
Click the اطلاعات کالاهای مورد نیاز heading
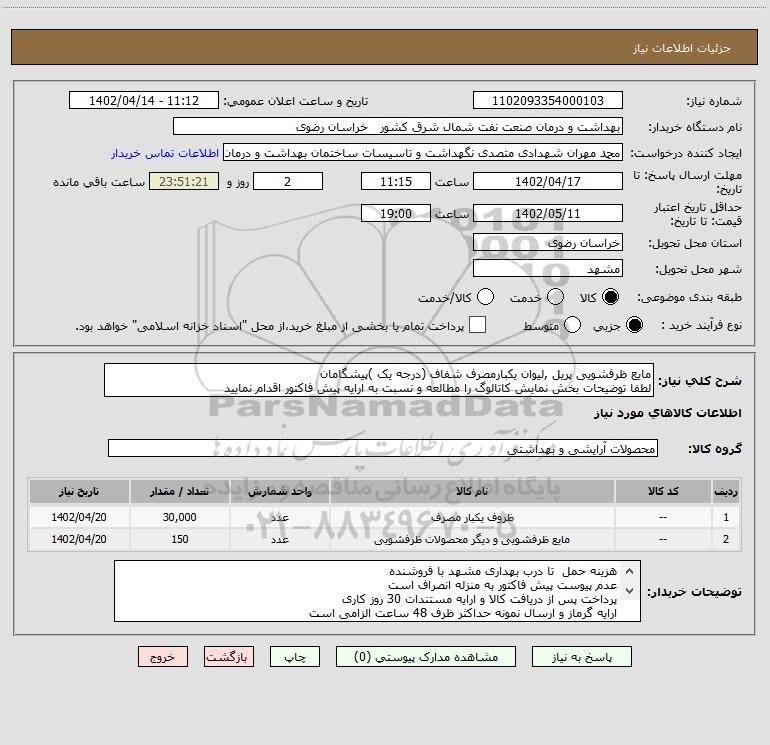[668, 413]
